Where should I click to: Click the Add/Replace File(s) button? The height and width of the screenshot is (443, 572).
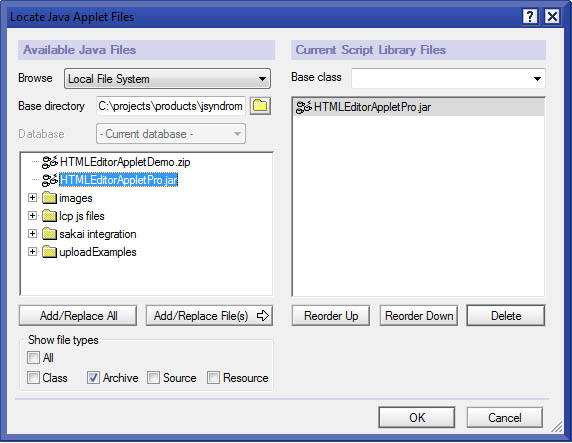click(x=209, y=316)
